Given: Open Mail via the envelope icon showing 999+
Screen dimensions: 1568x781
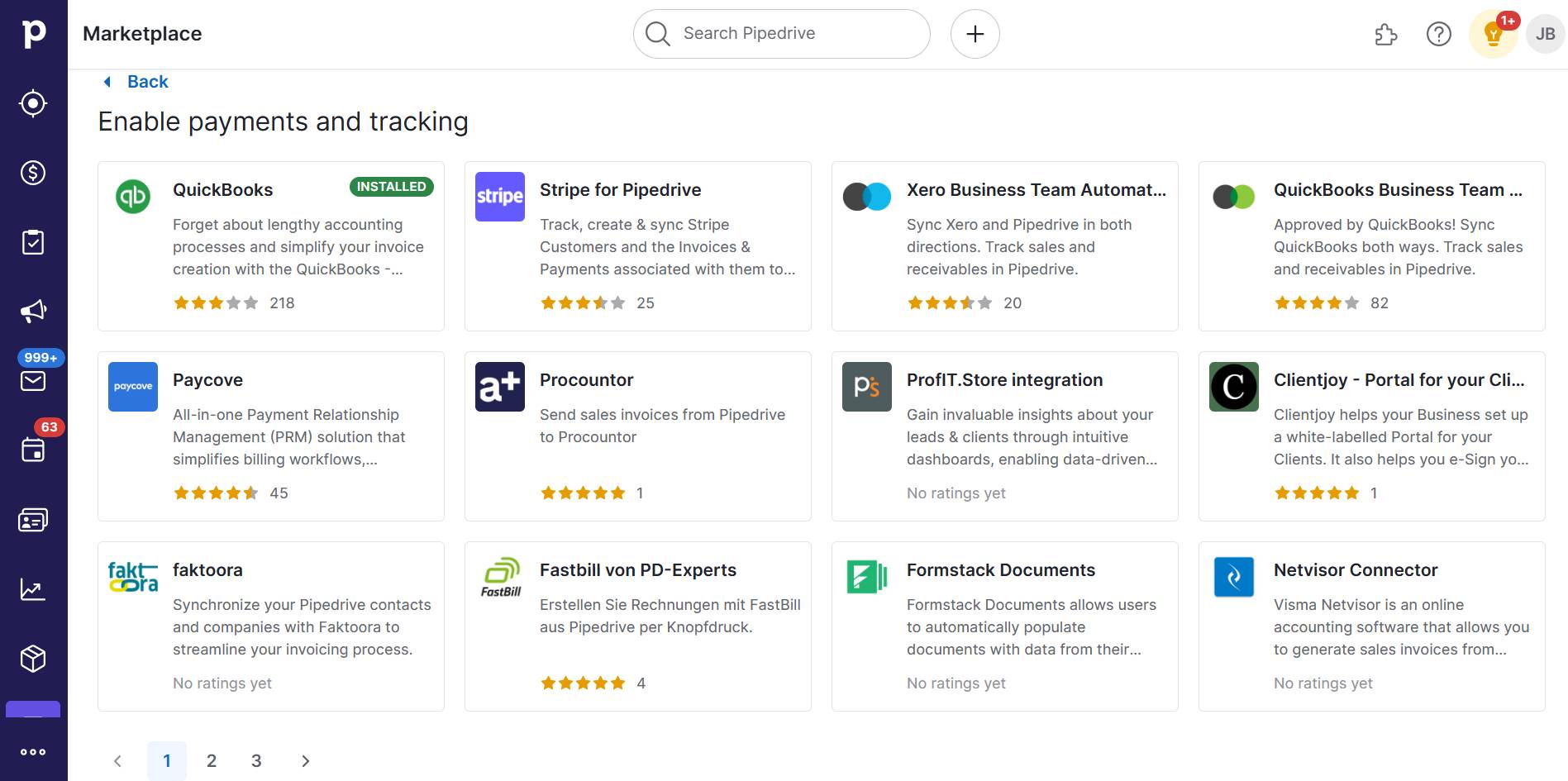Looking at the screenshot, I should pyautogui.click(x=33, y=379).
